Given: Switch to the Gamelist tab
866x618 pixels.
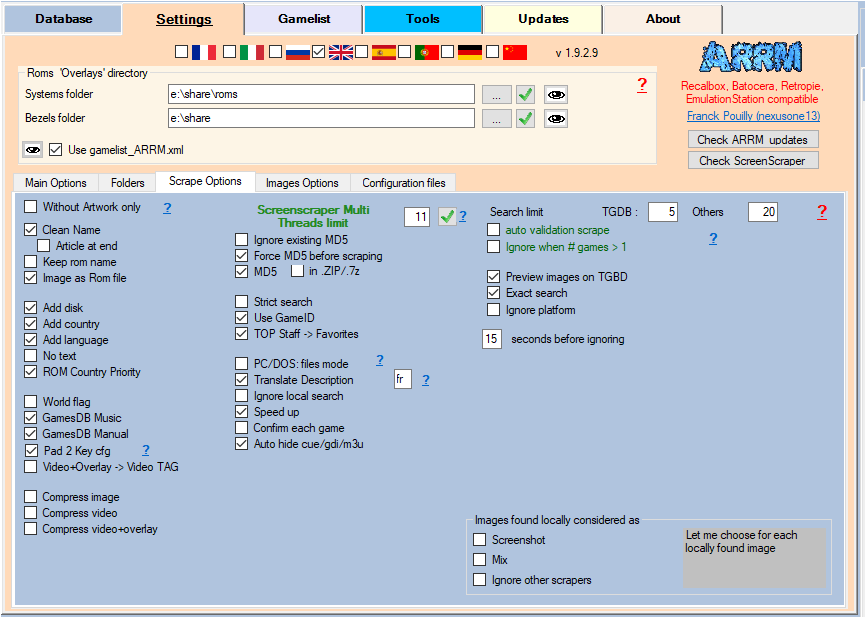Looking at the screenshot, I should pos(303,19).
